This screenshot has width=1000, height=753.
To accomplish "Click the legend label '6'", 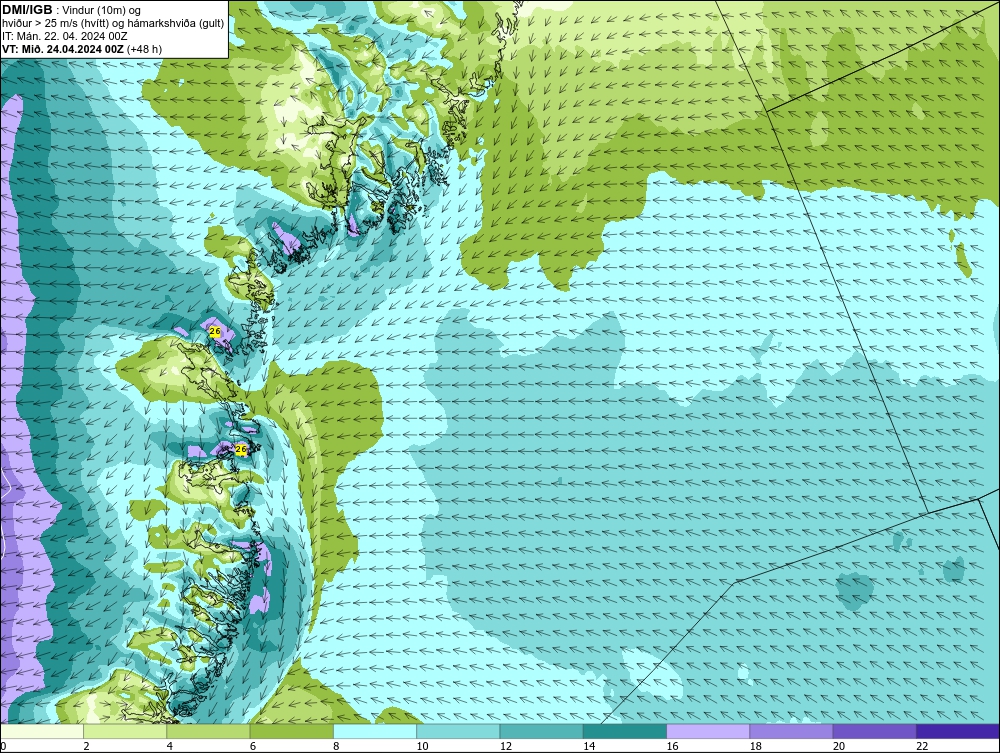I will [x=253, y=746].
